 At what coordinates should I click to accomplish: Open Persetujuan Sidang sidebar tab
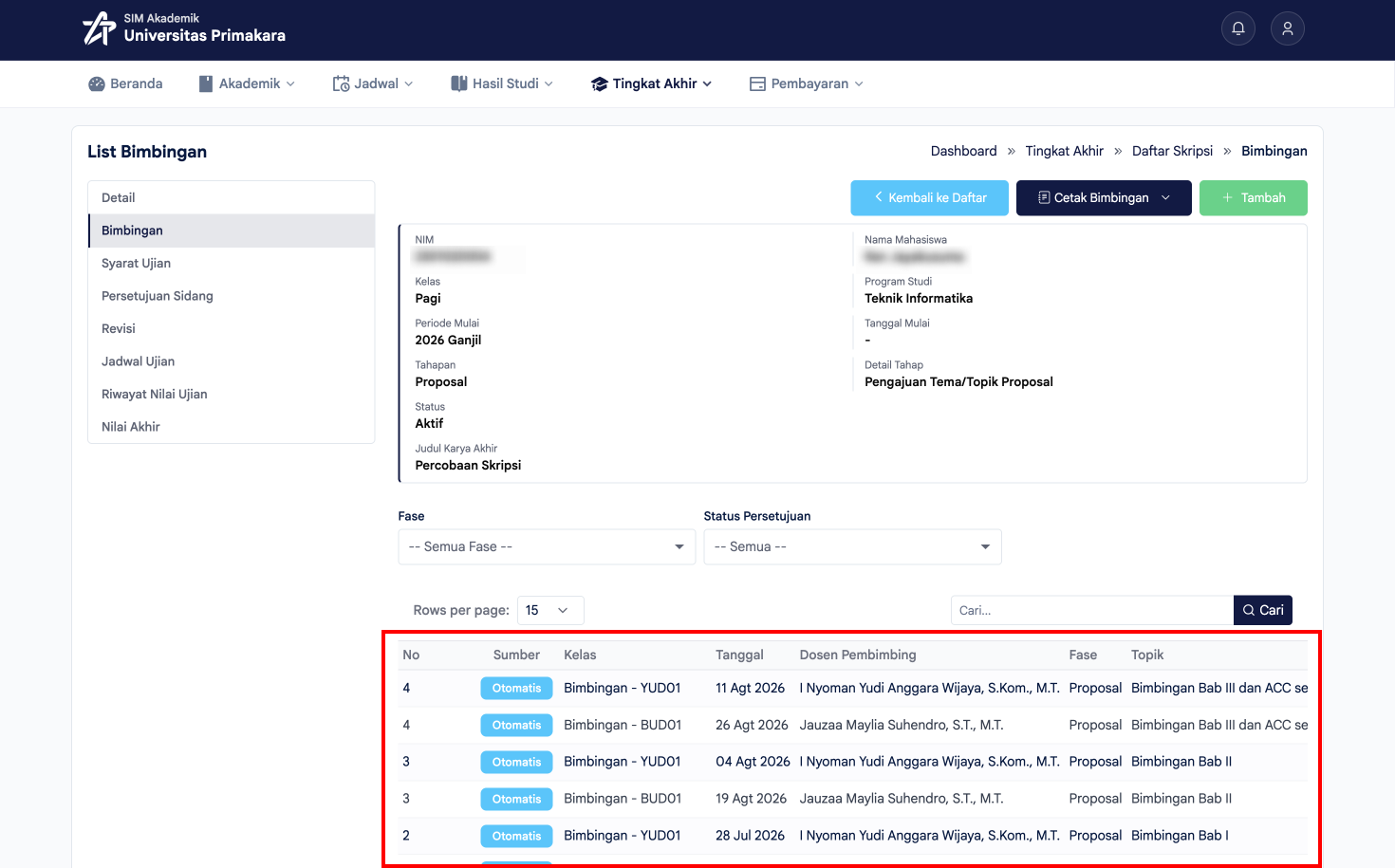tap(232, 296)
